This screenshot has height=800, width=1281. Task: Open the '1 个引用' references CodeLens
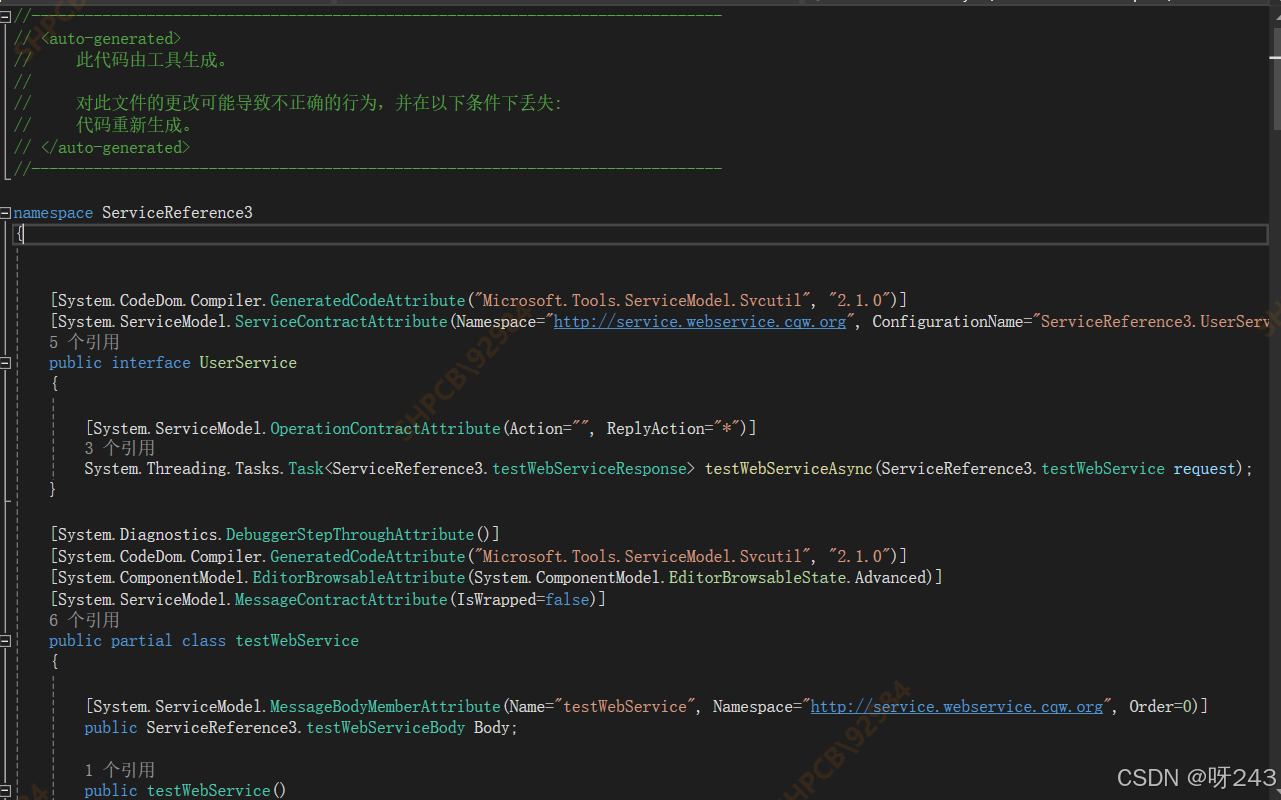pyautogui.click(x=119, y=770)
